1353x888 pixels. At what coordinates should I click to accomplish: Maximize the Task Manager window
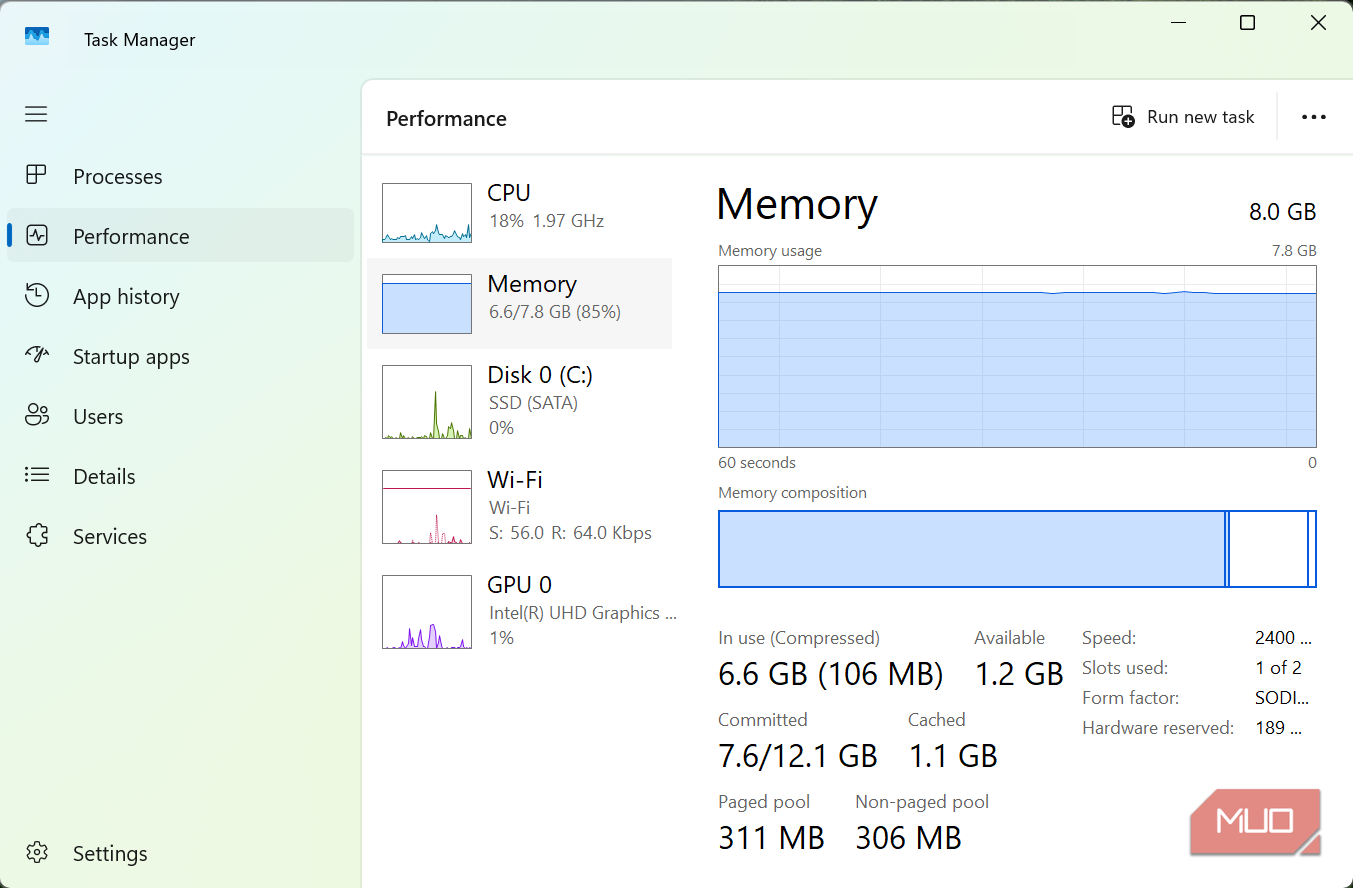(1247, 22)
